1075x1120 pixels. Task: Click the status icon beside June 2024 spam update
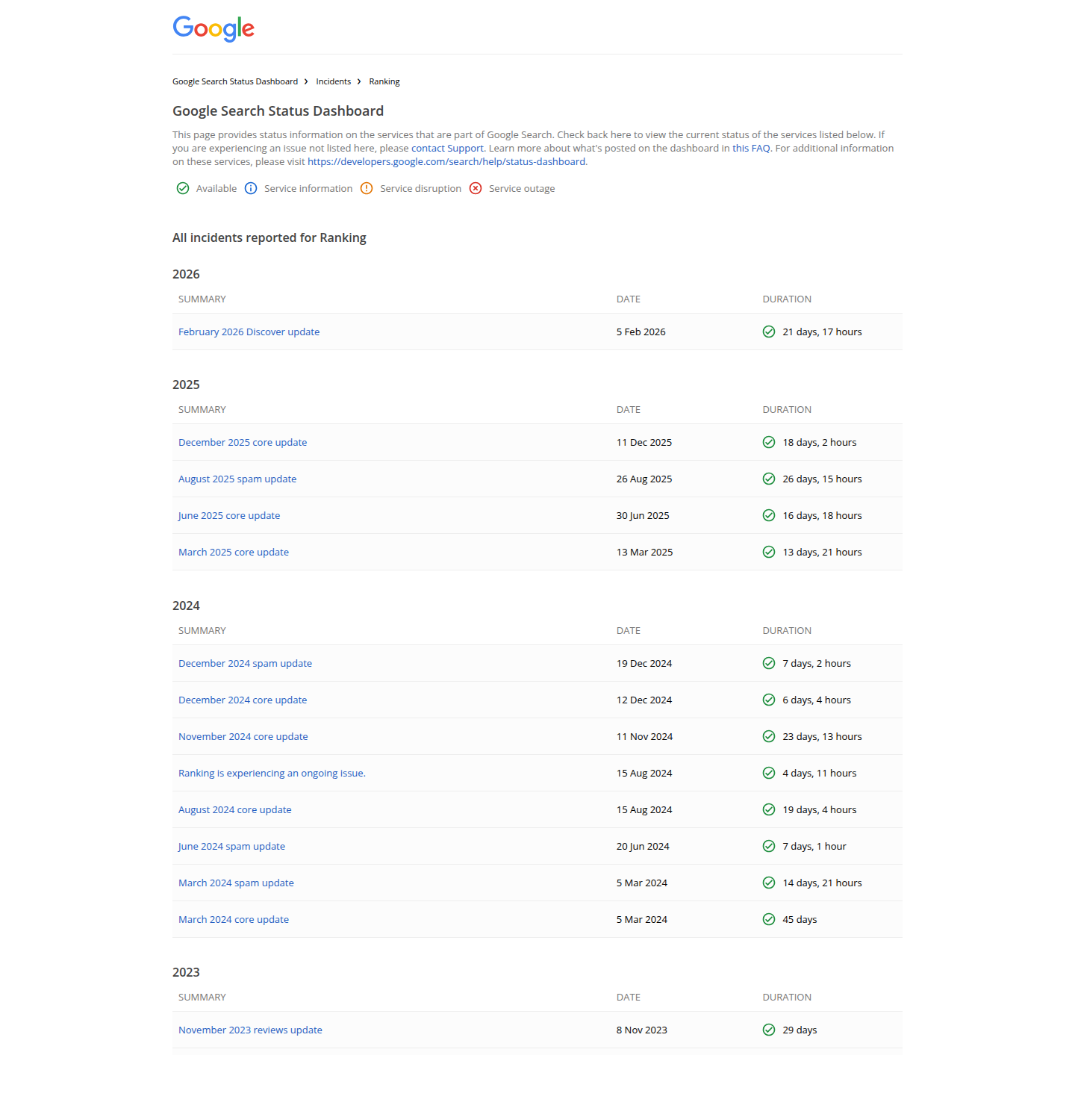coord(769,846)
